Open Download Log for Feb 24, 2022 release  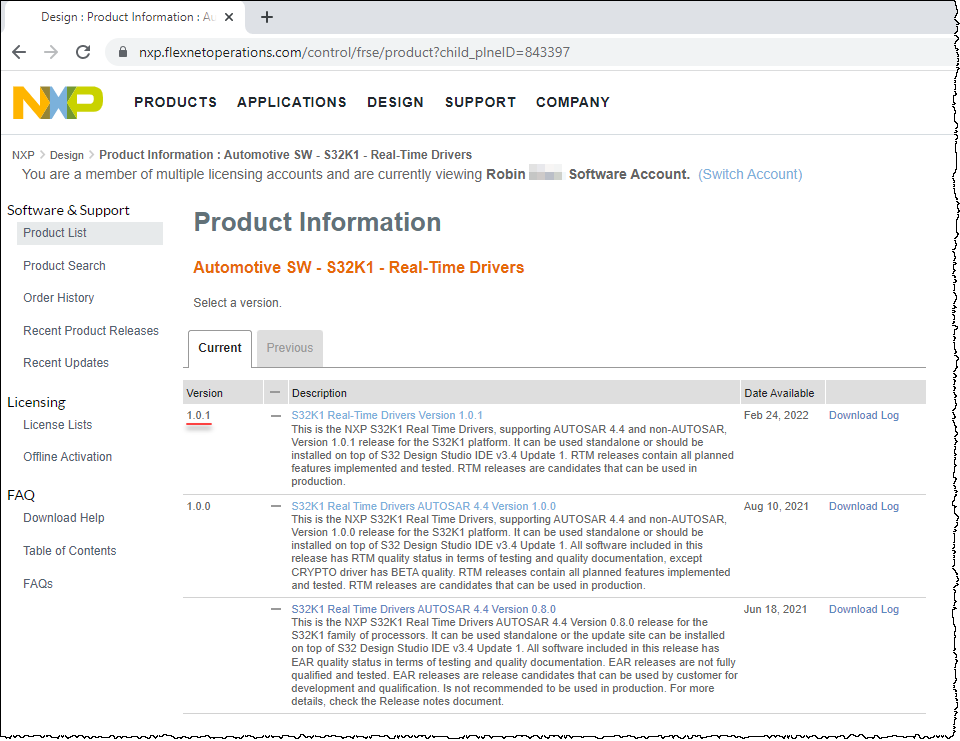pyautogui.click(x=863, y=415)
